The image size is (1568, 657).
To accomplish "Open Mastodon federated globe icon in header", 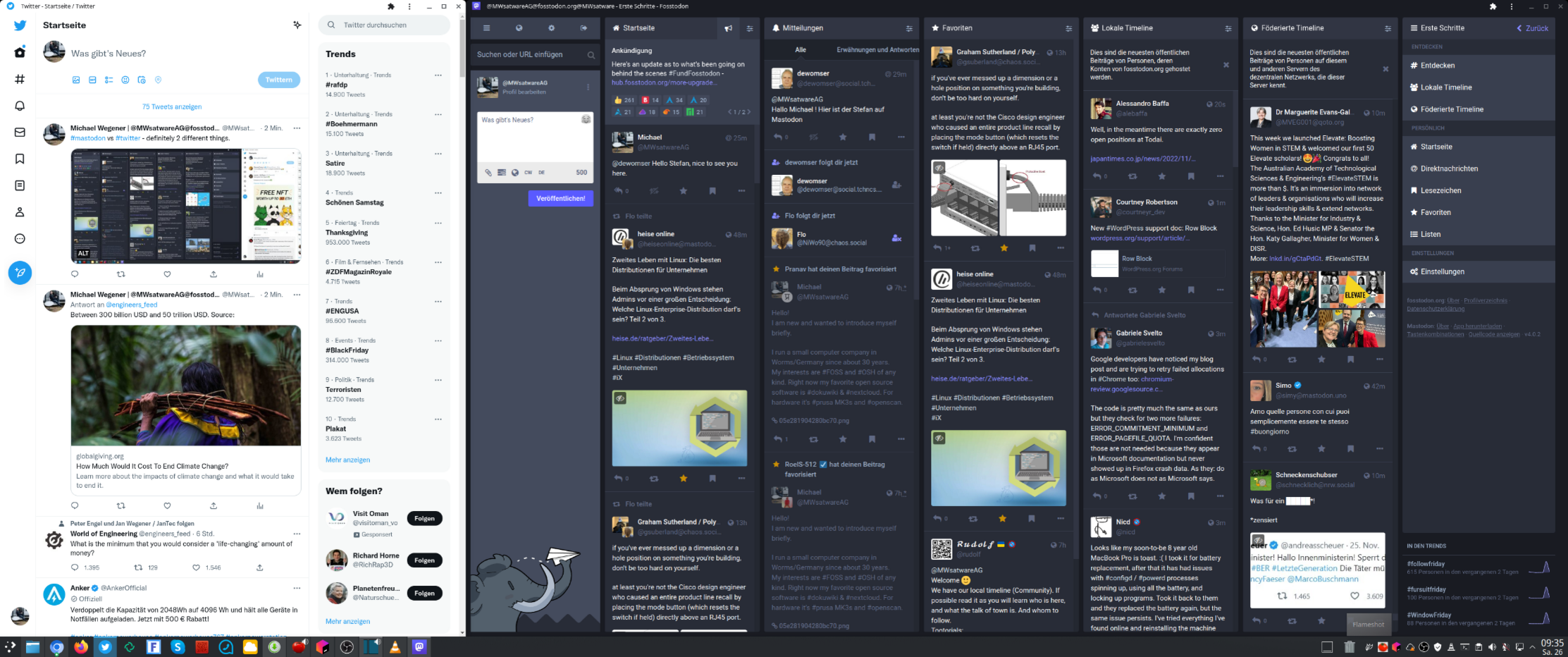I will 519,28.
